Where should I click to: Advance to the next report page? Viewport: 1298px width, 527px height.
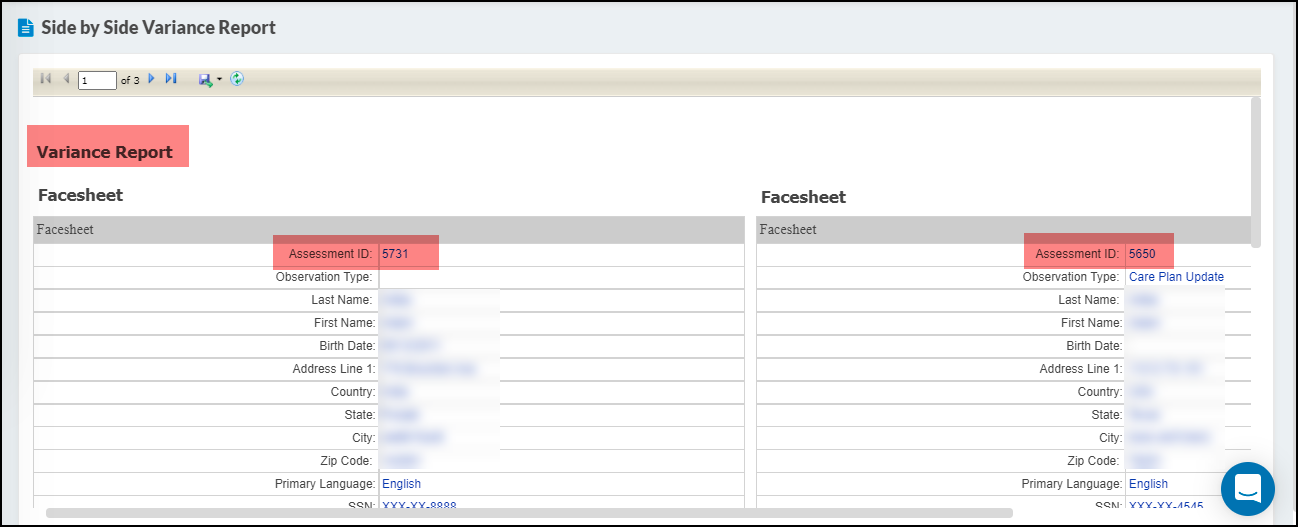pyautogui.click(x=152, y=79)
